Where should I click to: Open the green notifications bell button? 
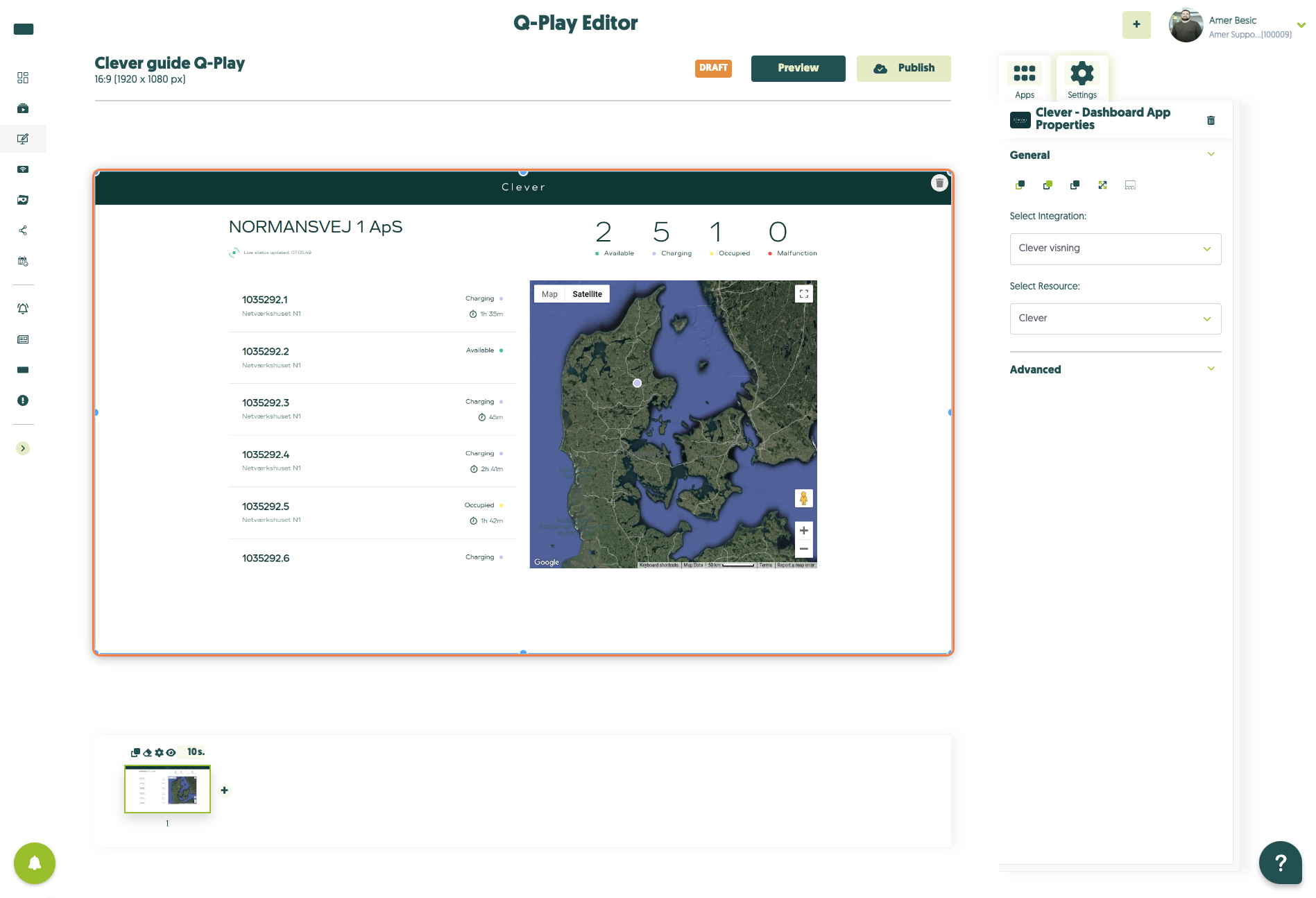(x=35, y=863)
